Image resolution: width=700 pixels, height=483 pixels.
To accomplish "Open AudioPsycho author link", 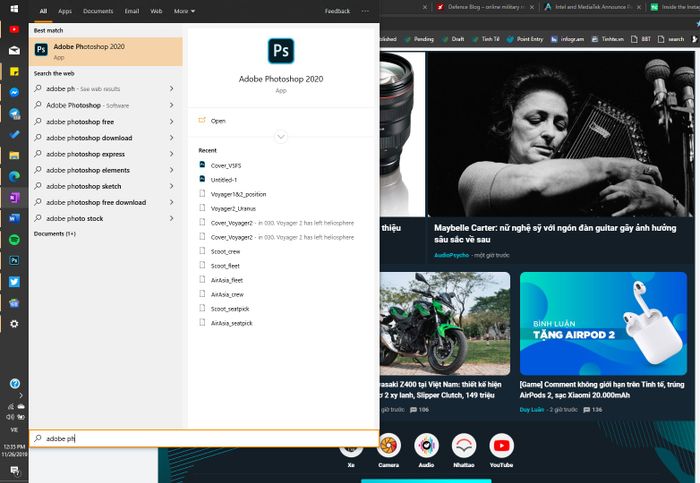I will point(451,255).
